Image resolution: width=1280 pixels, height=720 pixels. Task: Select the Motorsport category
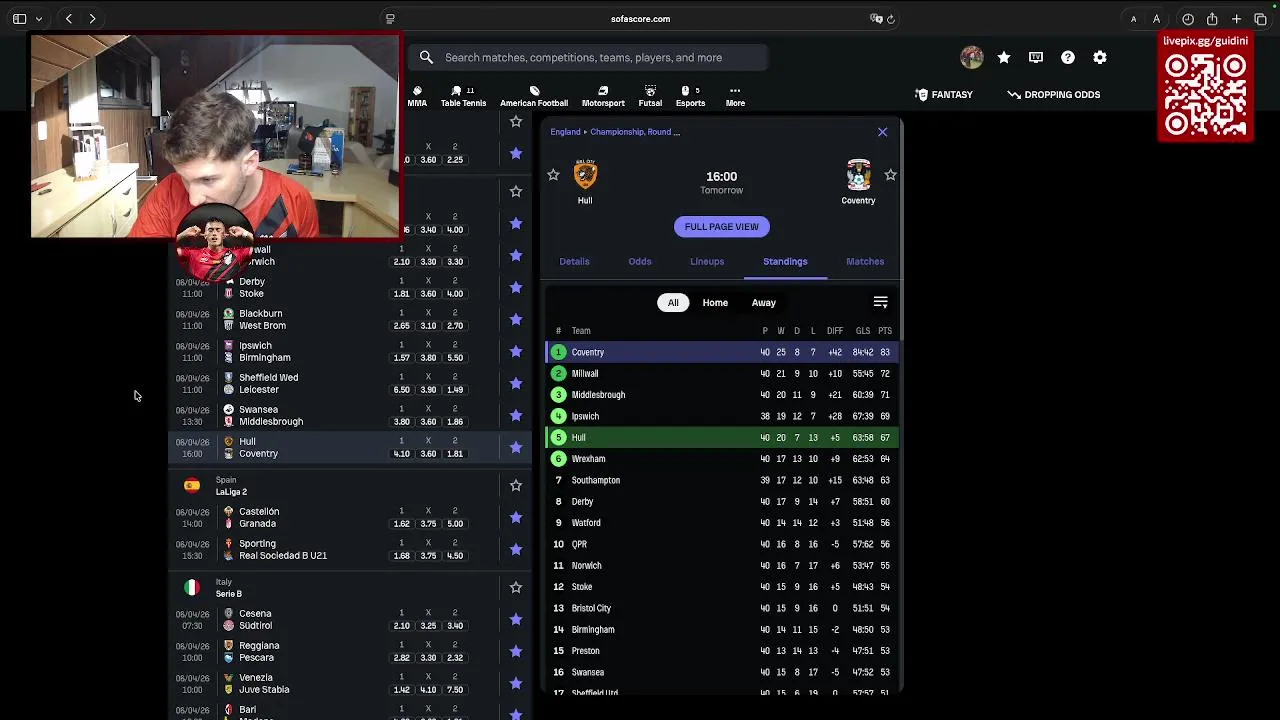point(603,96)
